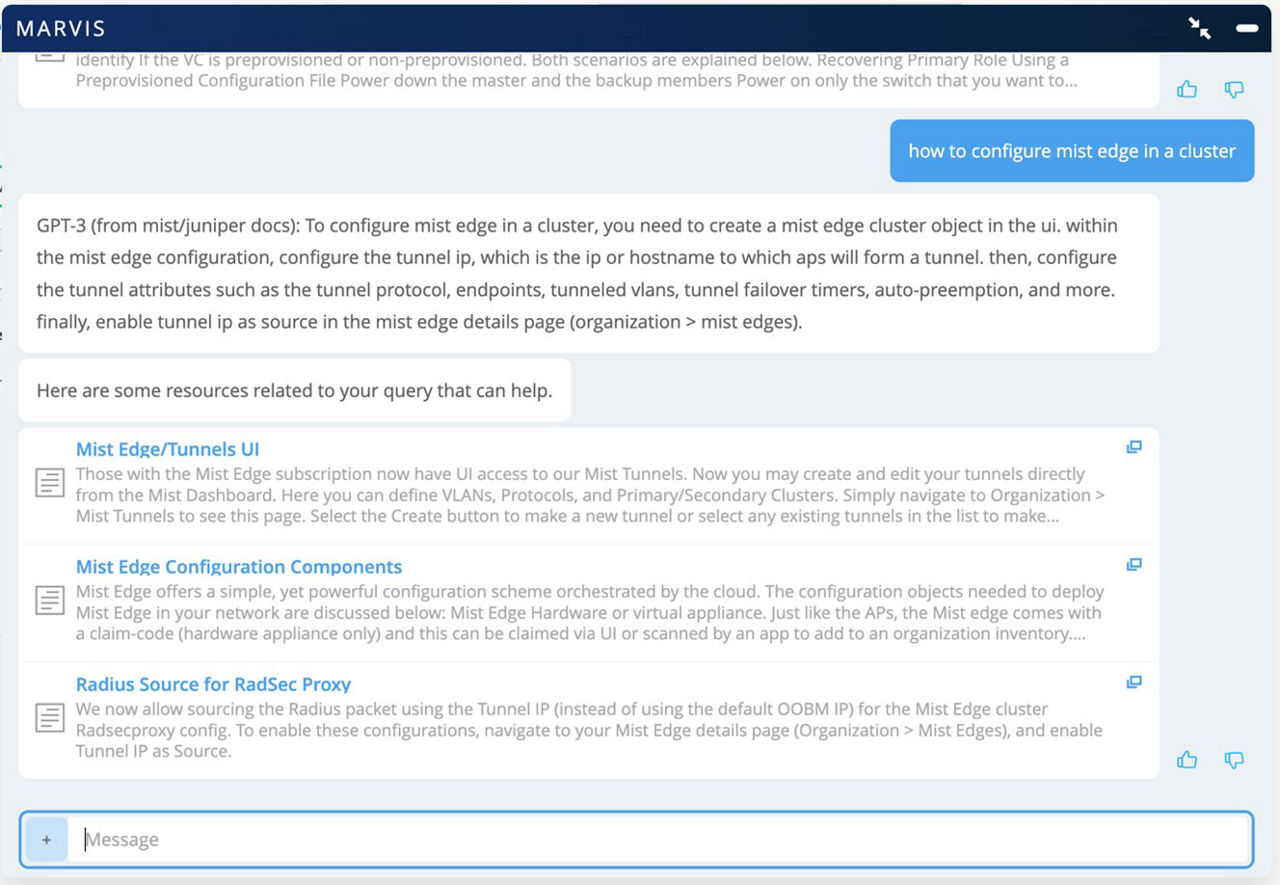This screenshot has width=1280, height=885.
Task: Click document icon beside Radius Source article
Action: 50,718
